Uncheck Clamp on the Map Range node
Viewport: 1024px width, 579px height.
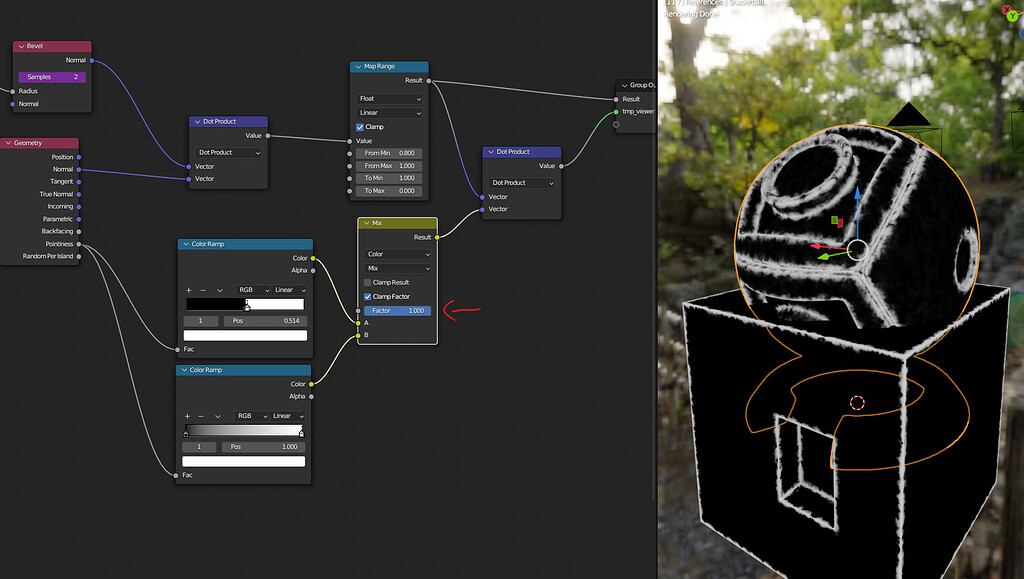360,126
